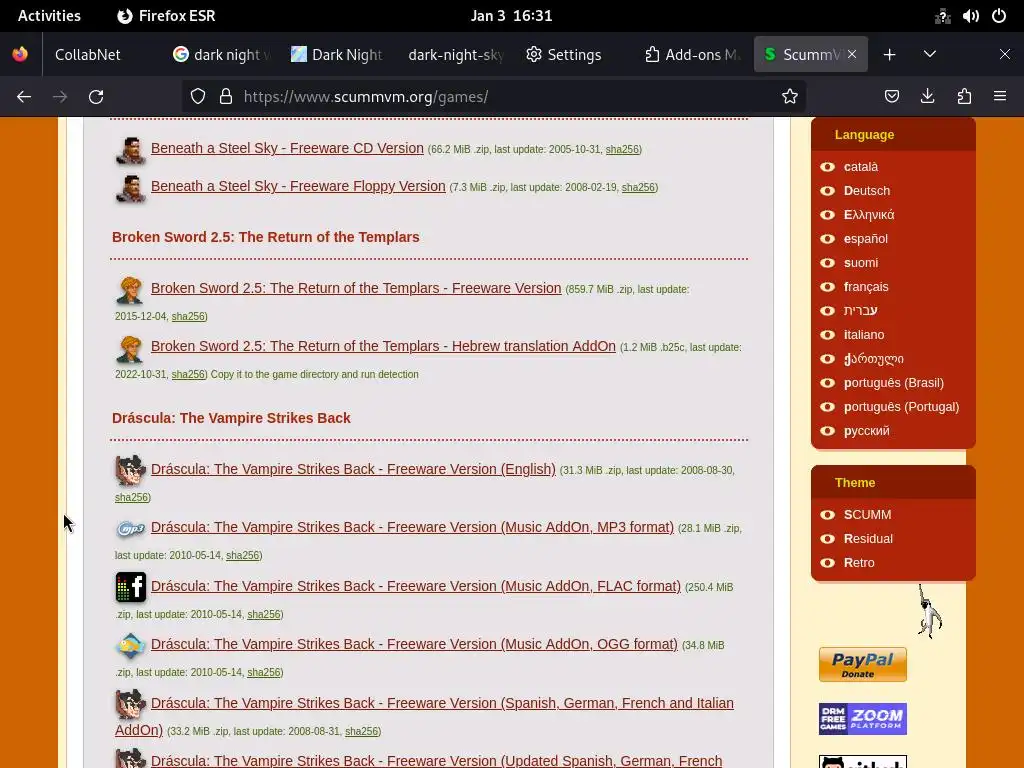This screenshot has width=1024, height=768.
Task: Open the Activities overview
Action: (49, 16)
